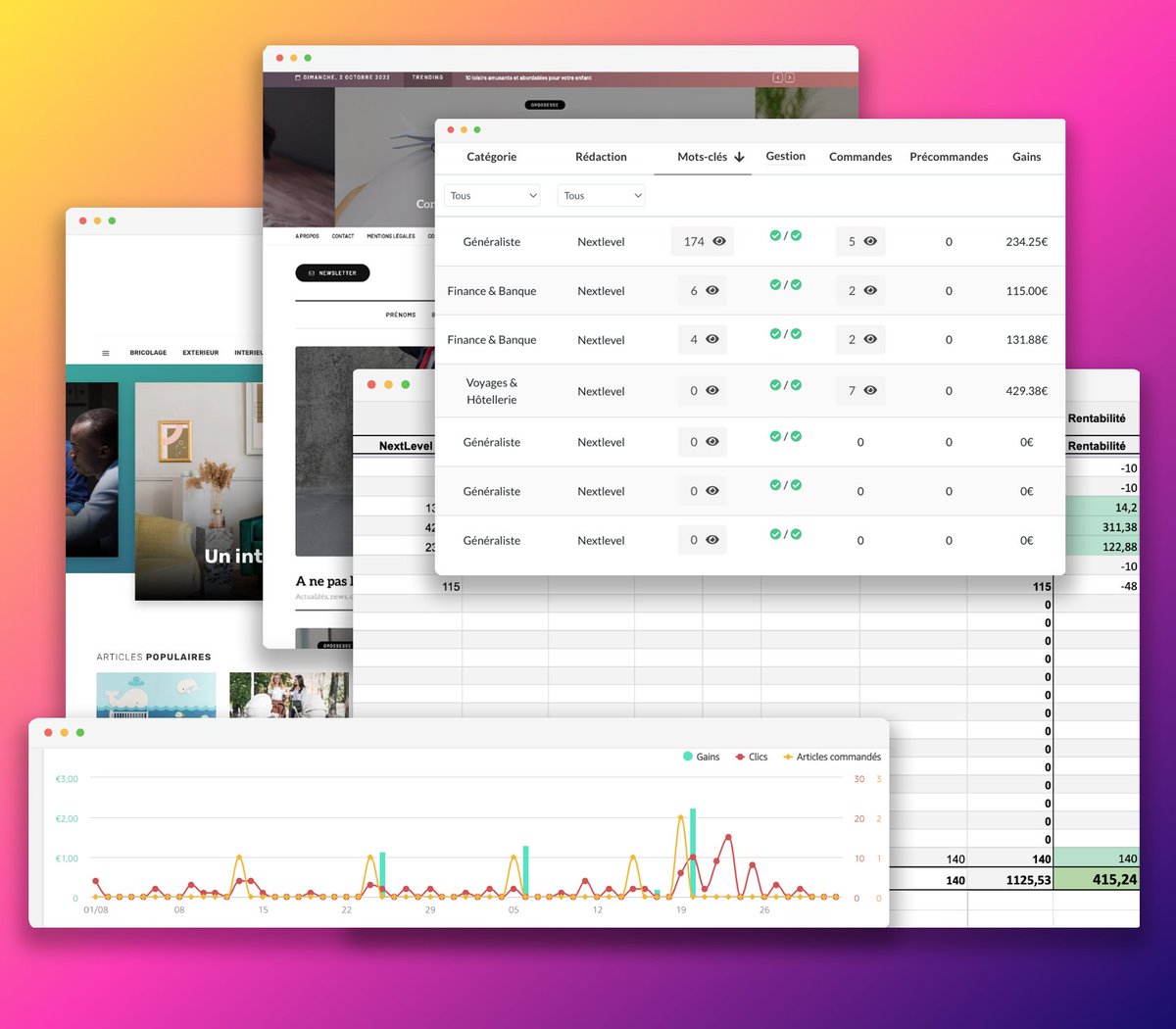
Task: Click calendar icon beside DIMANCHE, 2 OCTOBRE 2022
Action: point(299,77)
